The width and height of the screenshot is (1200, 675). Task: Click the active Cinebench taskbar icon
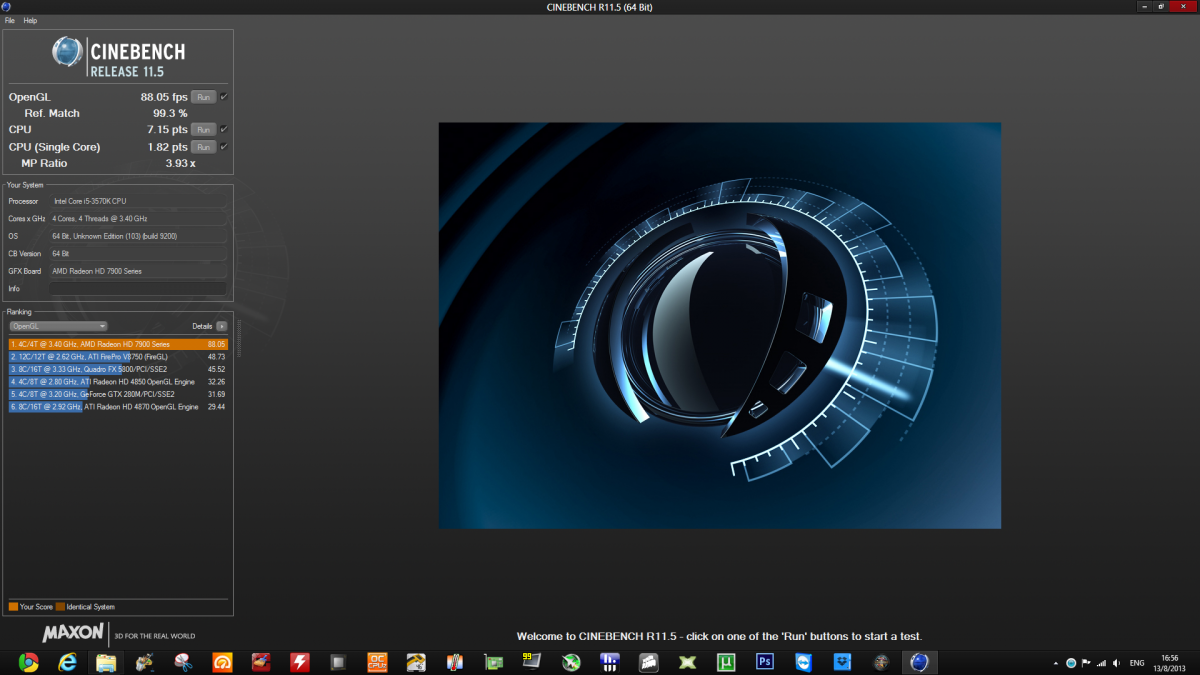(x=918, y=662)
